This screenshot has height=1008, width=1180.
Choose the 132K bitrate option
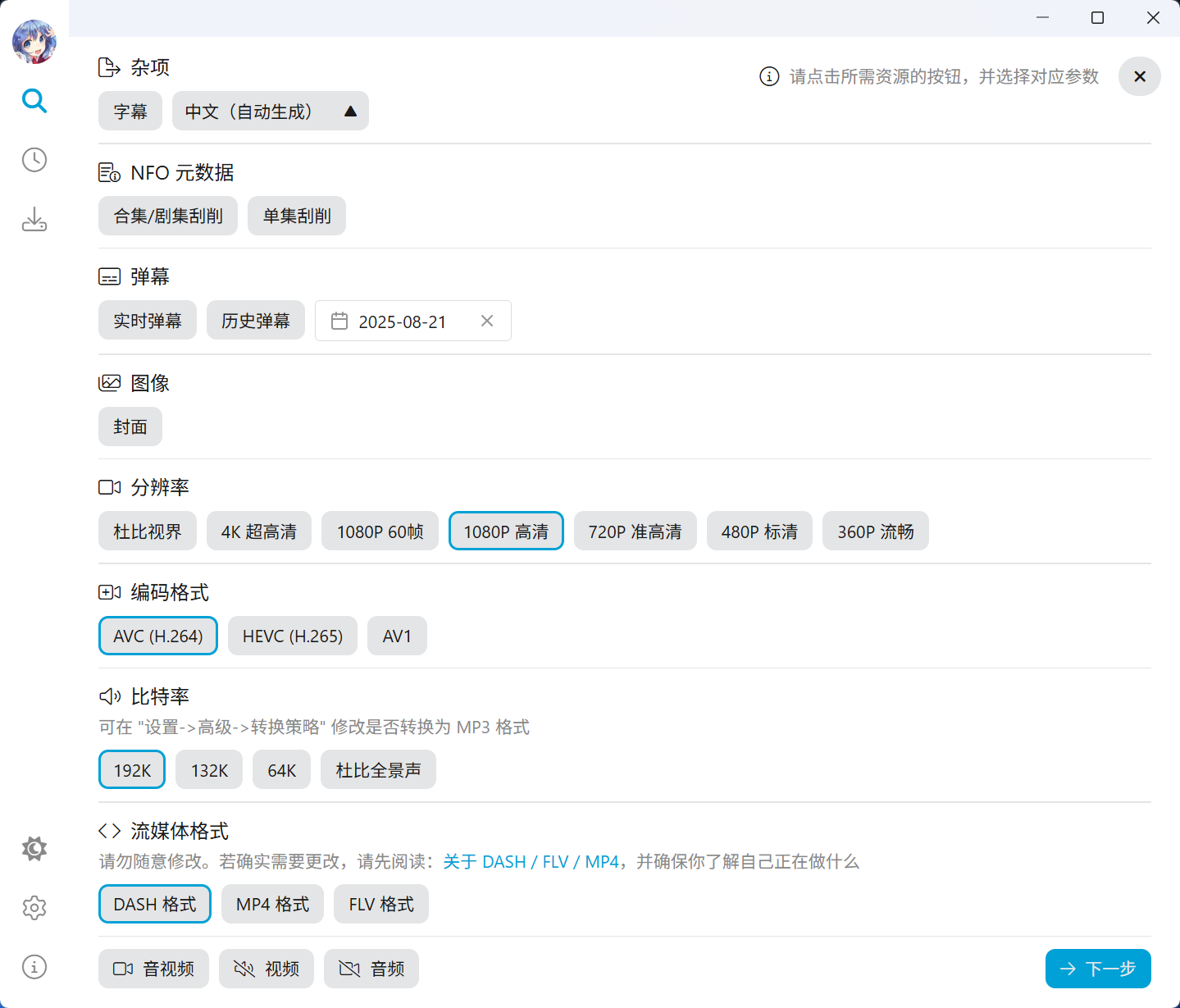[x=208, y=769]
